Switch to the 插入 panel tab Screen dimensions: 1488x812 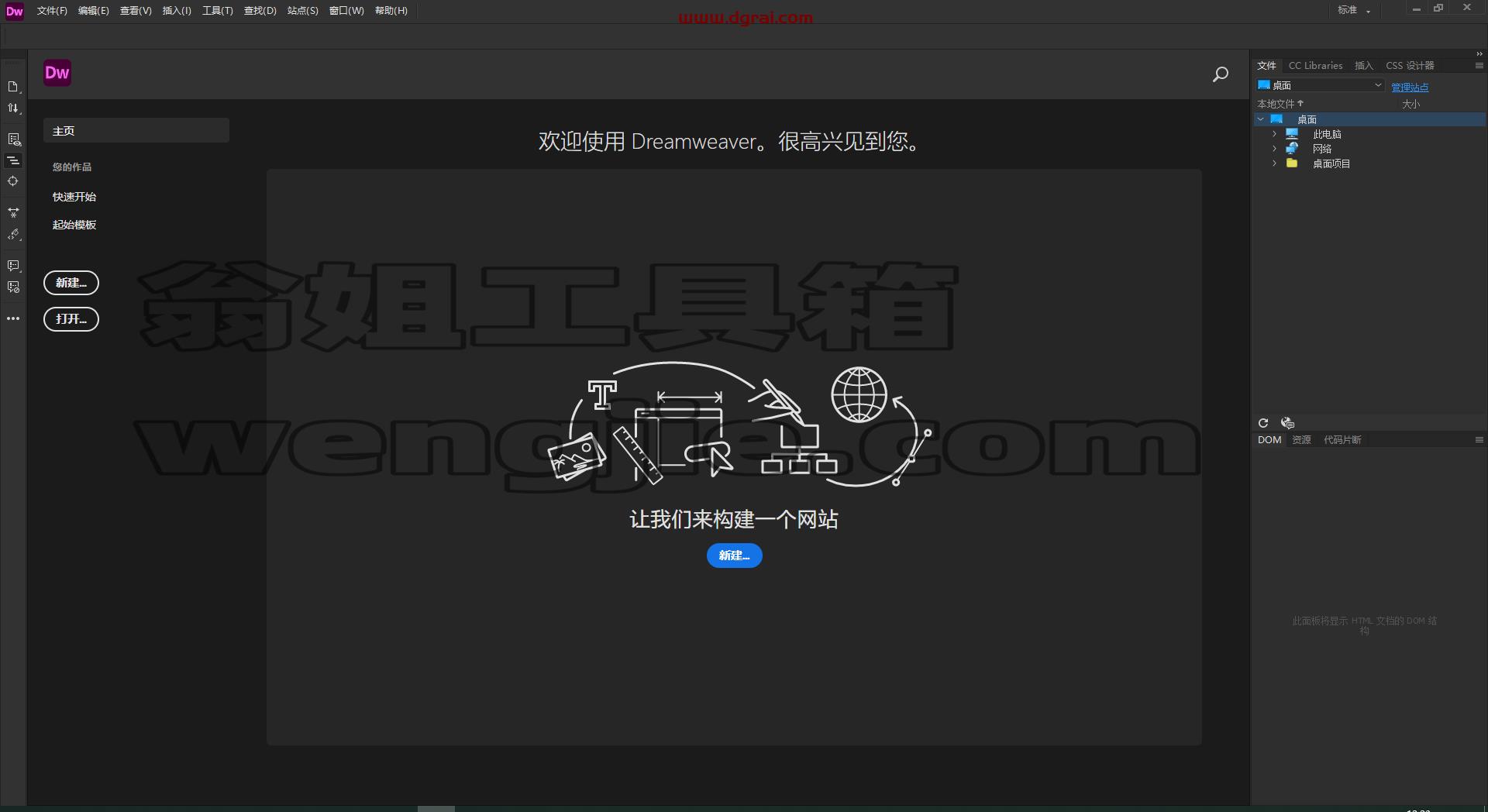coord(1364,66)
